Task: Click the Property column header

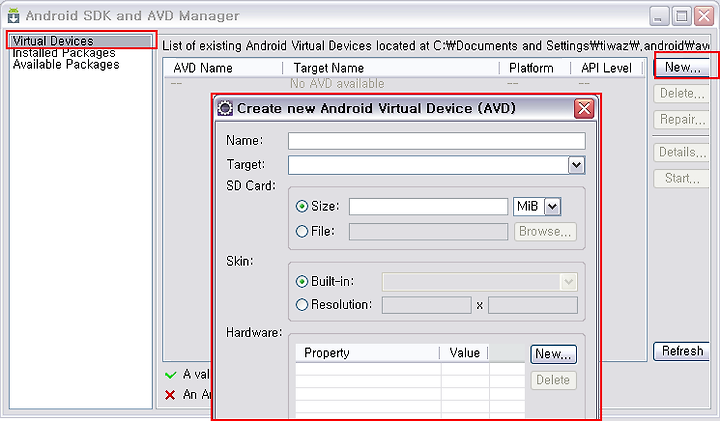Action: pyautogui.click(x=367, y=353)
